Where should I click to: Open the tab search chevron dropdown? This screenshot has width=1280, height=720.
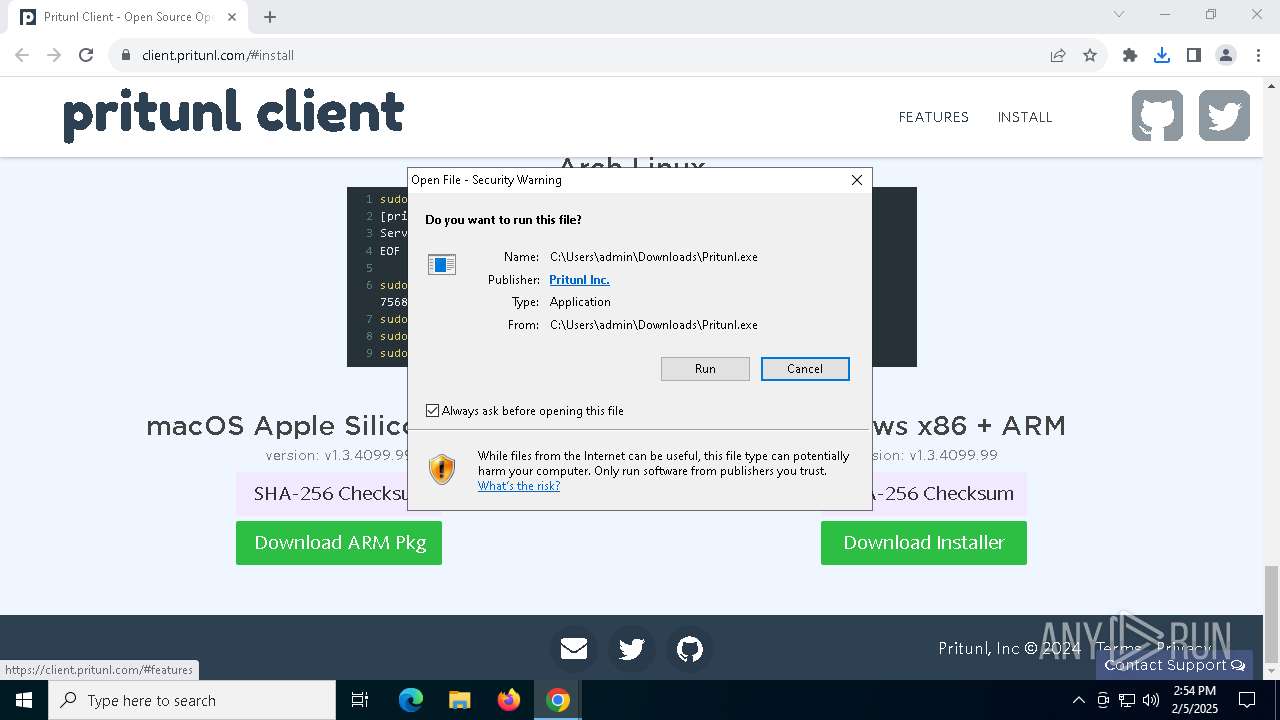pos(1119,14)
